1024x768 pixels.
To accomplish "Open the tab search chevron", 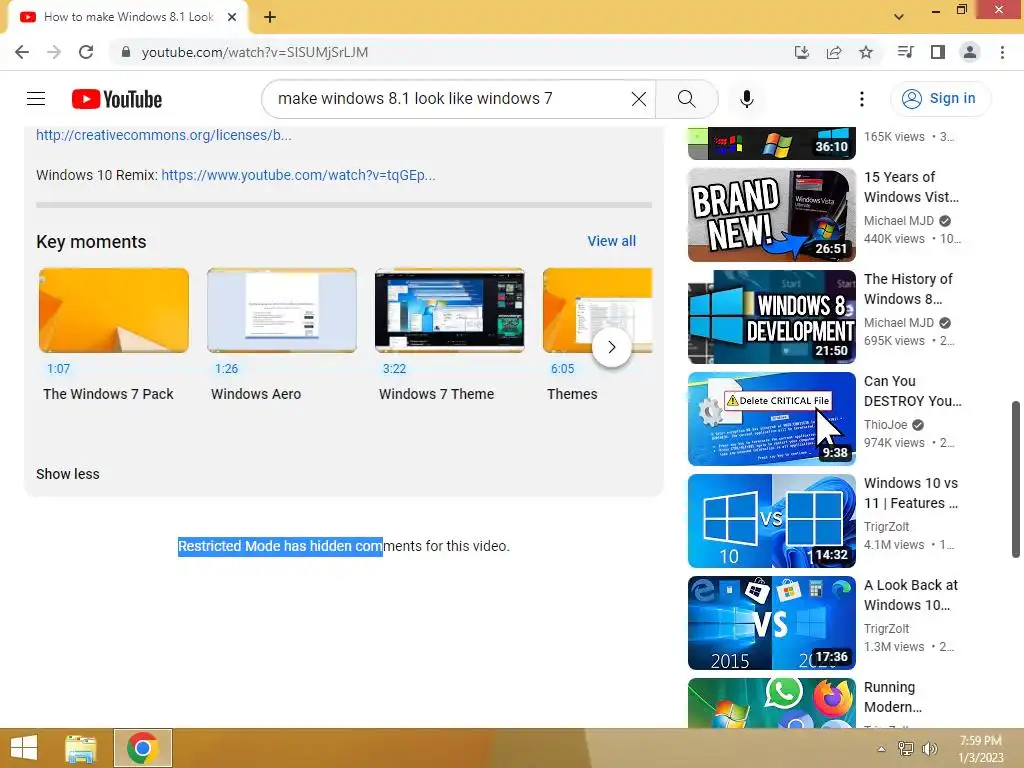I will pos(899,17).
